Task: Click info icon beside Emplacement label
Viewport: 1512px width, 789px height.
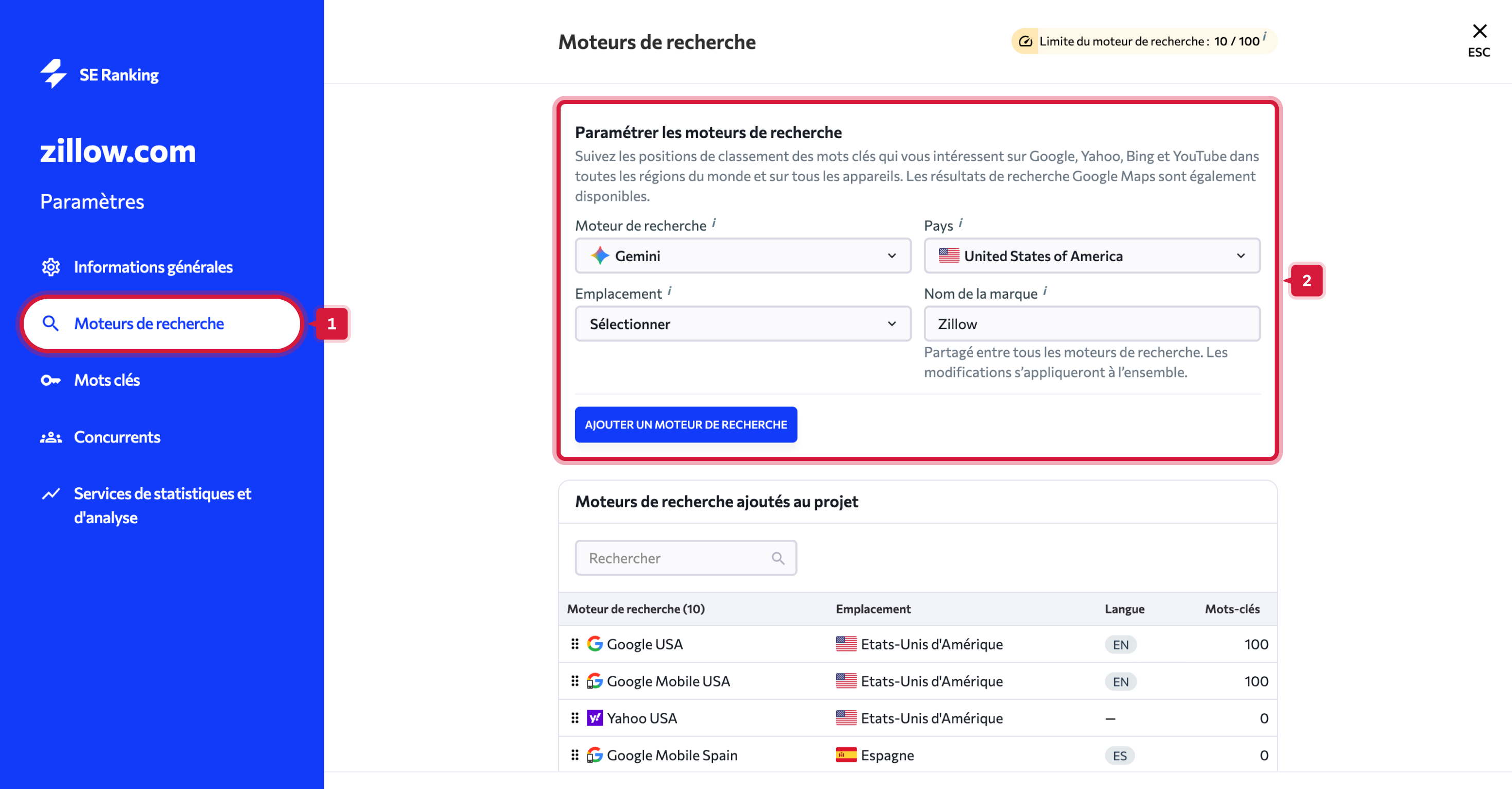Action: (x=669, y=290)
